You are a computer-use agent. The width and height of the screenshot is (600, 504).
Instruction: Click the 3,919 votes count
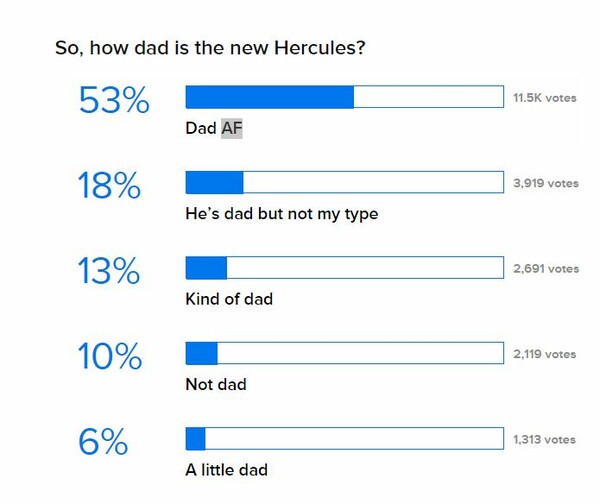[x=546, y=183]
